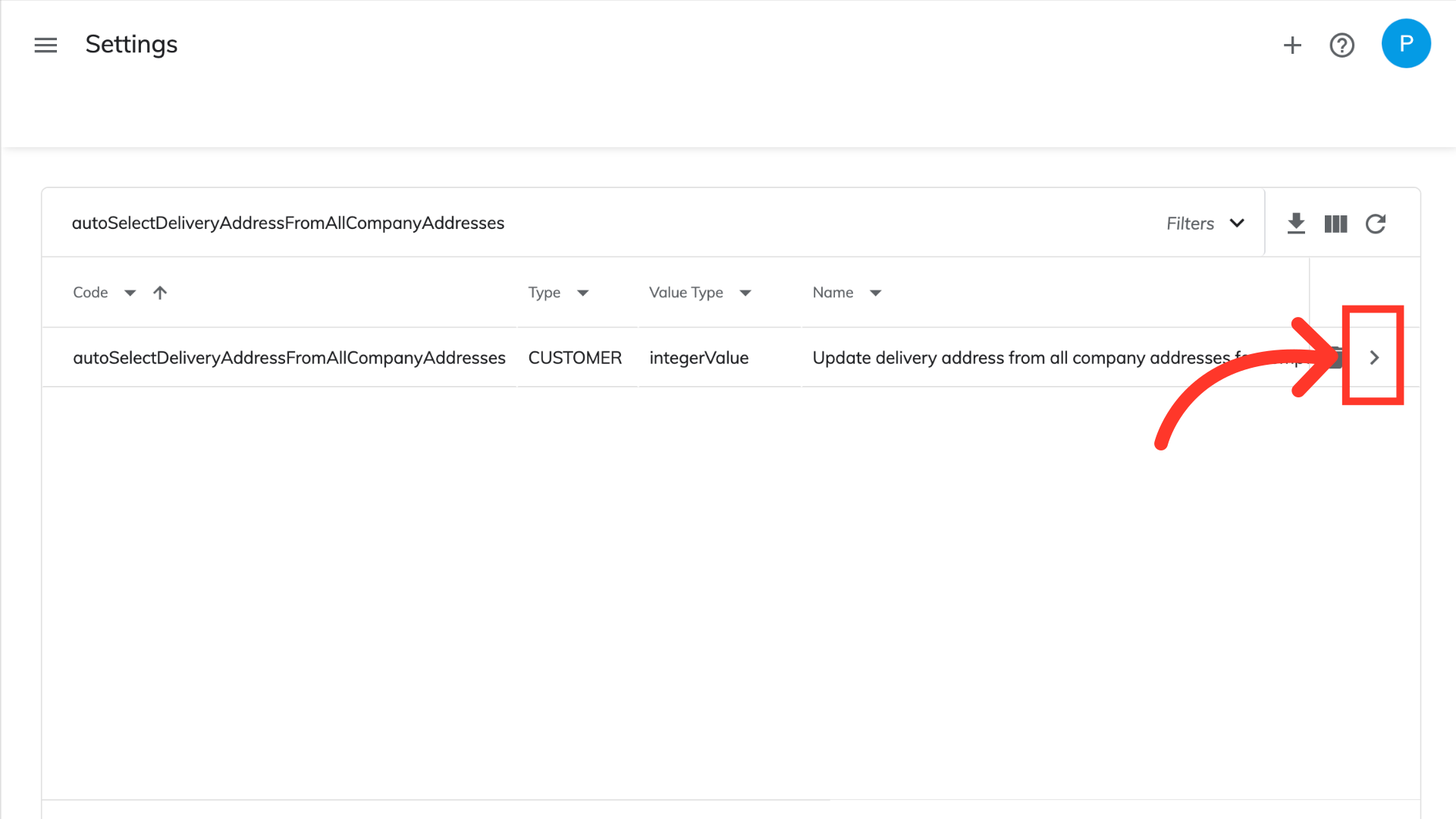Open the Type column dropdown arrow
1456x819 pixels.
tap(582, 293)
